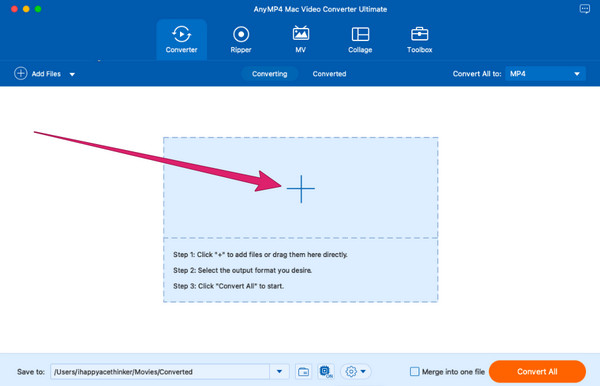
Task: Open the Converter tab
Action: [x=181, y=40]
